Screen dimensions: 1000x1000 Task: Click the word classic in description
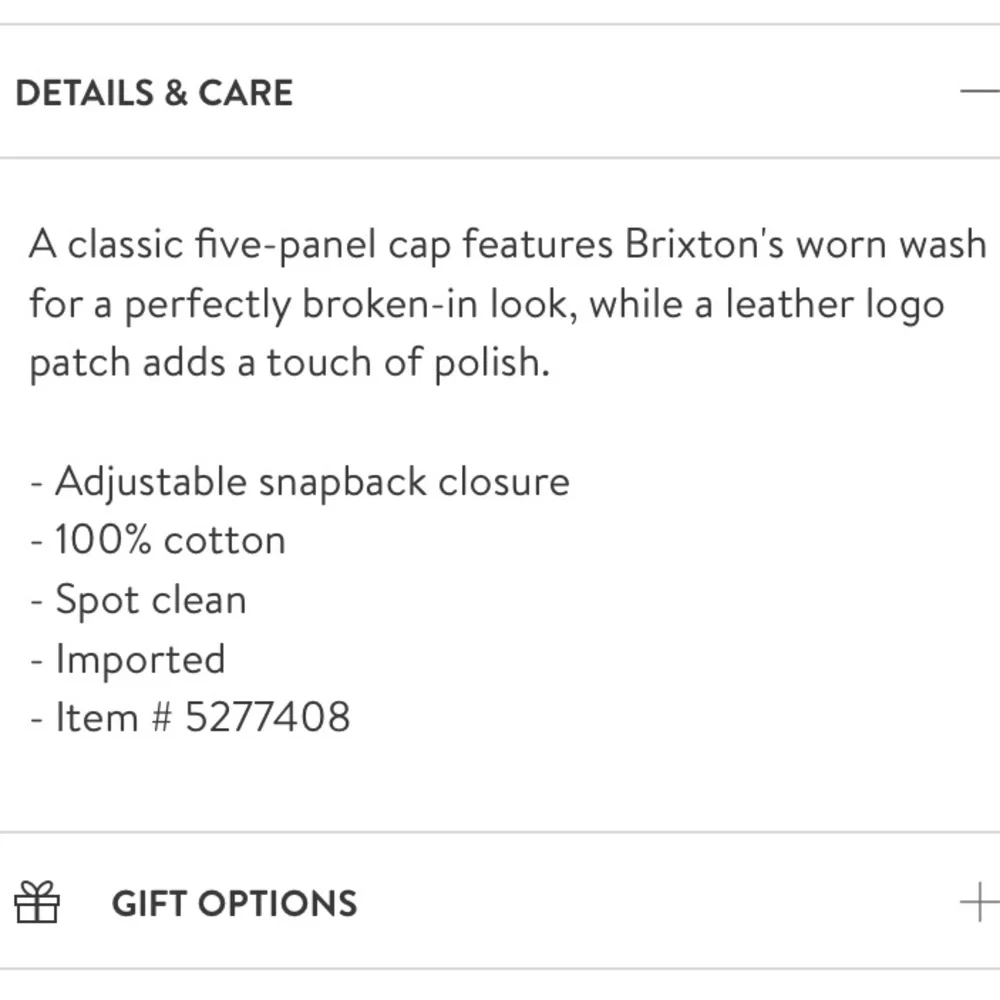(126, 244)
